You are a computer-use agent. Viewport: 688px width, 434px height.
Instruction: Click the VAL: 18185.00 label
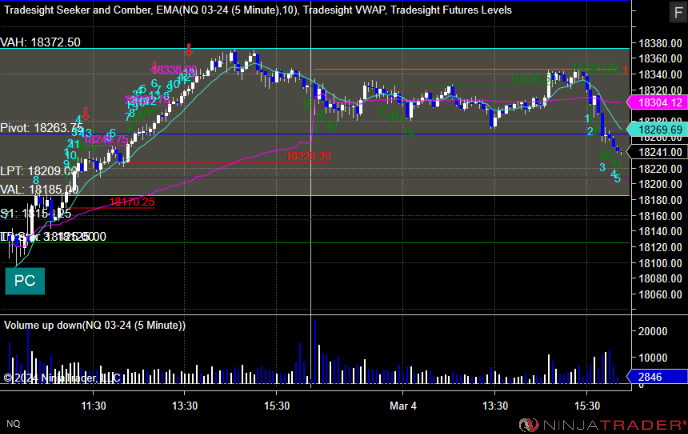39,190
